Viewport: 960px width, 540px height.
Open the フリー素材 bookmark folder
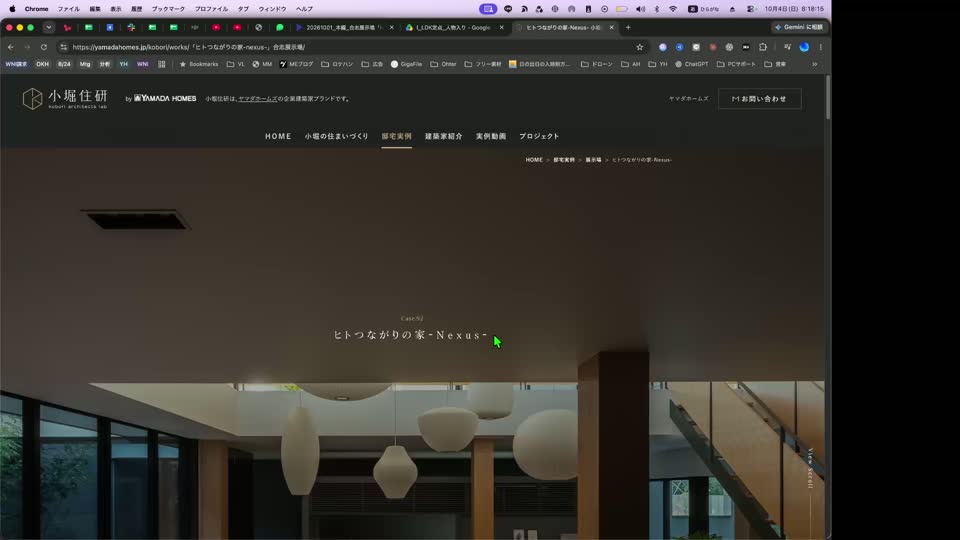tap(483, 64)
